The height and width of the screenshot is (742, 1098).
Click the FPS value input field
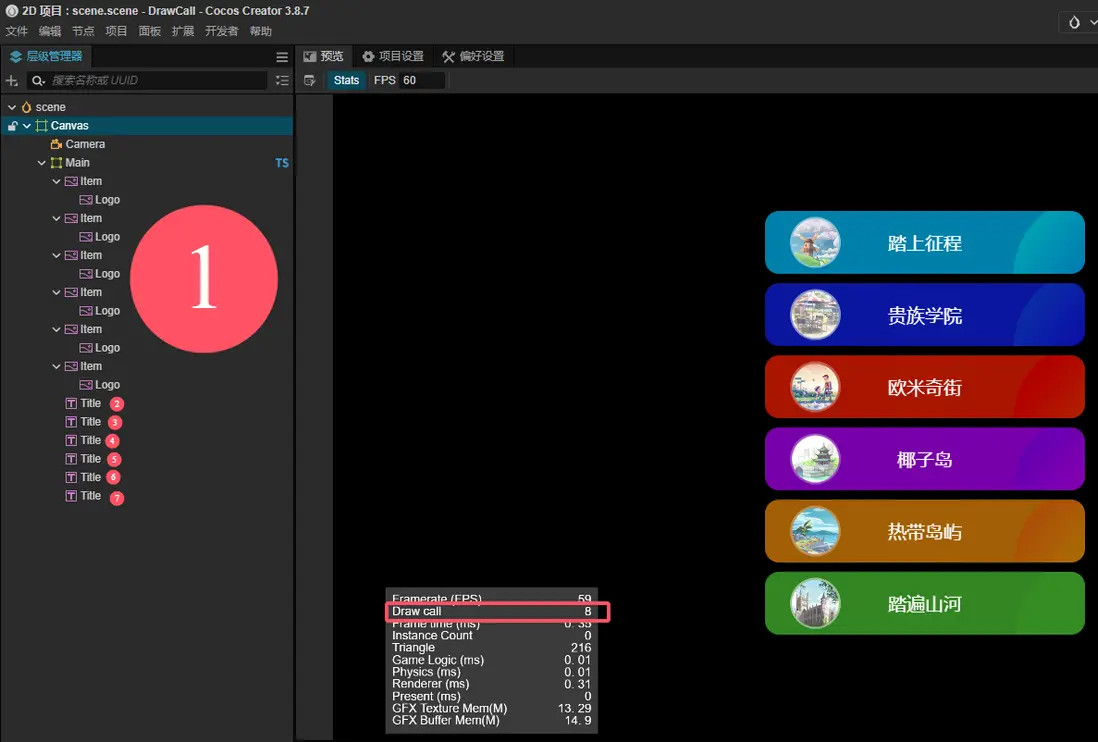421,80
